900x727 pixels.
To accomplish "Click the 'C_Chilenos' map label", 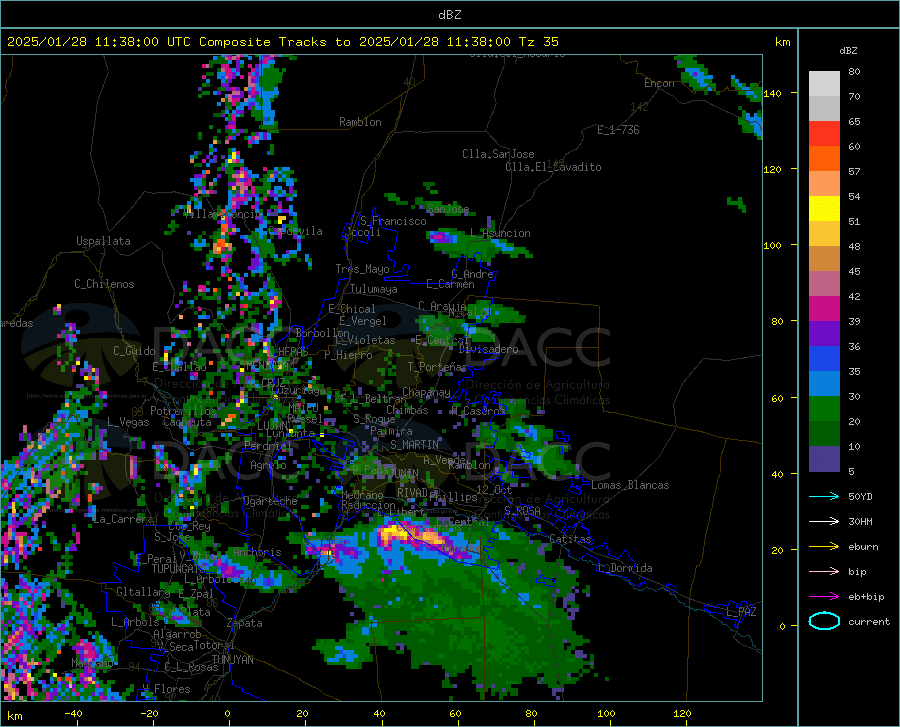I will pos(104,284).
